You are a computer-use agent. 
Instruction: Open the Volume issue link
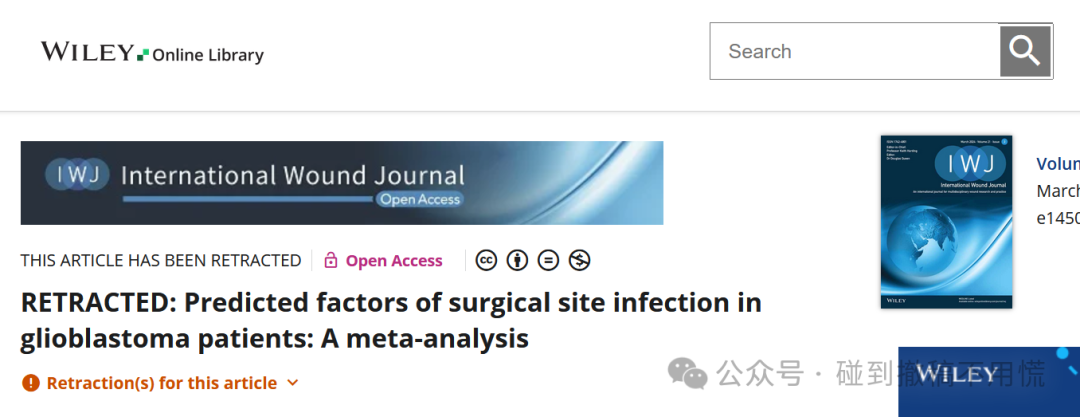[x=1058, y=164]
